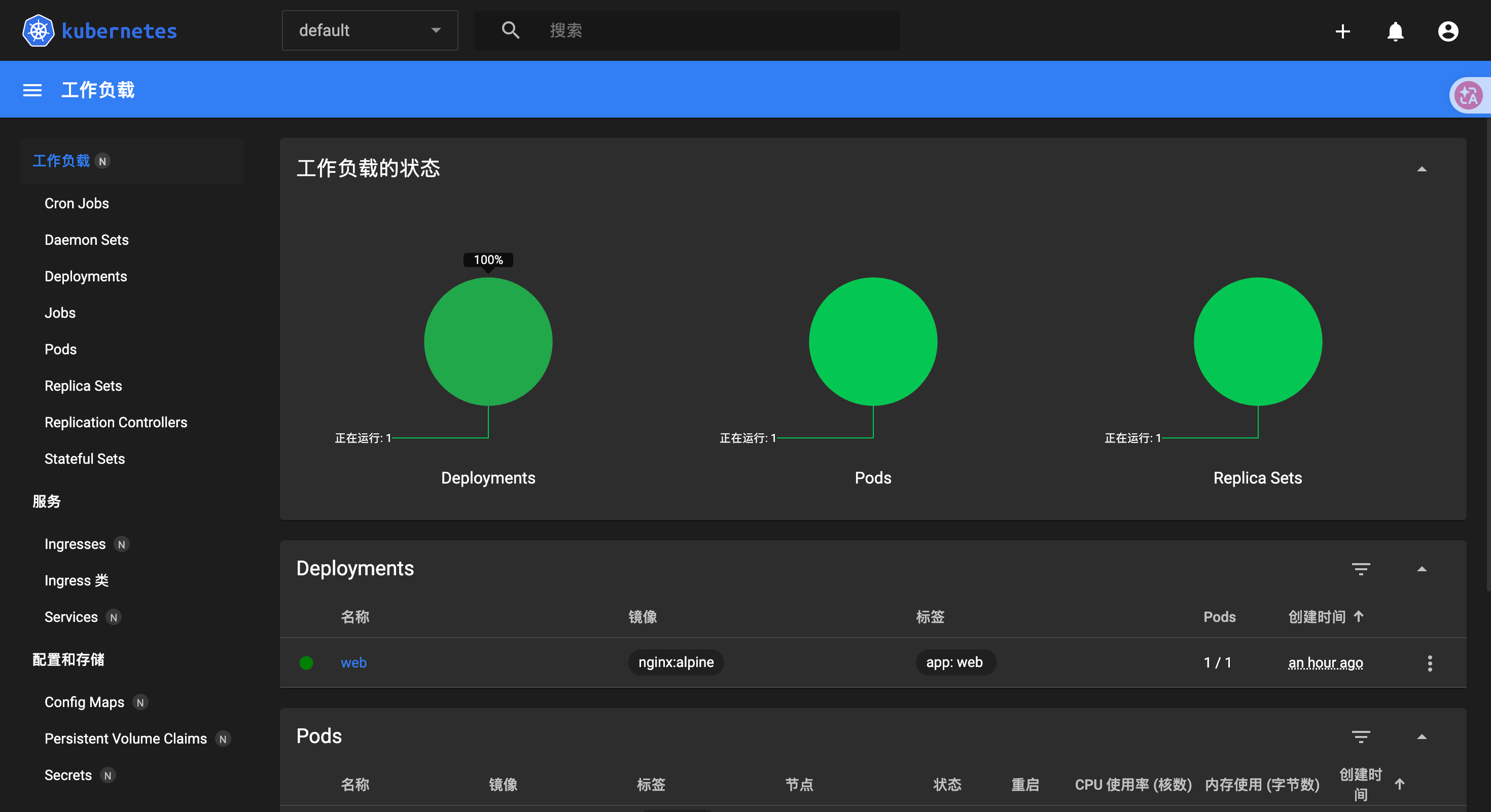Click the Kubernetes logo icon
Image resolution: width=1491 pixels, height=812 pixels.
point(38,30)
